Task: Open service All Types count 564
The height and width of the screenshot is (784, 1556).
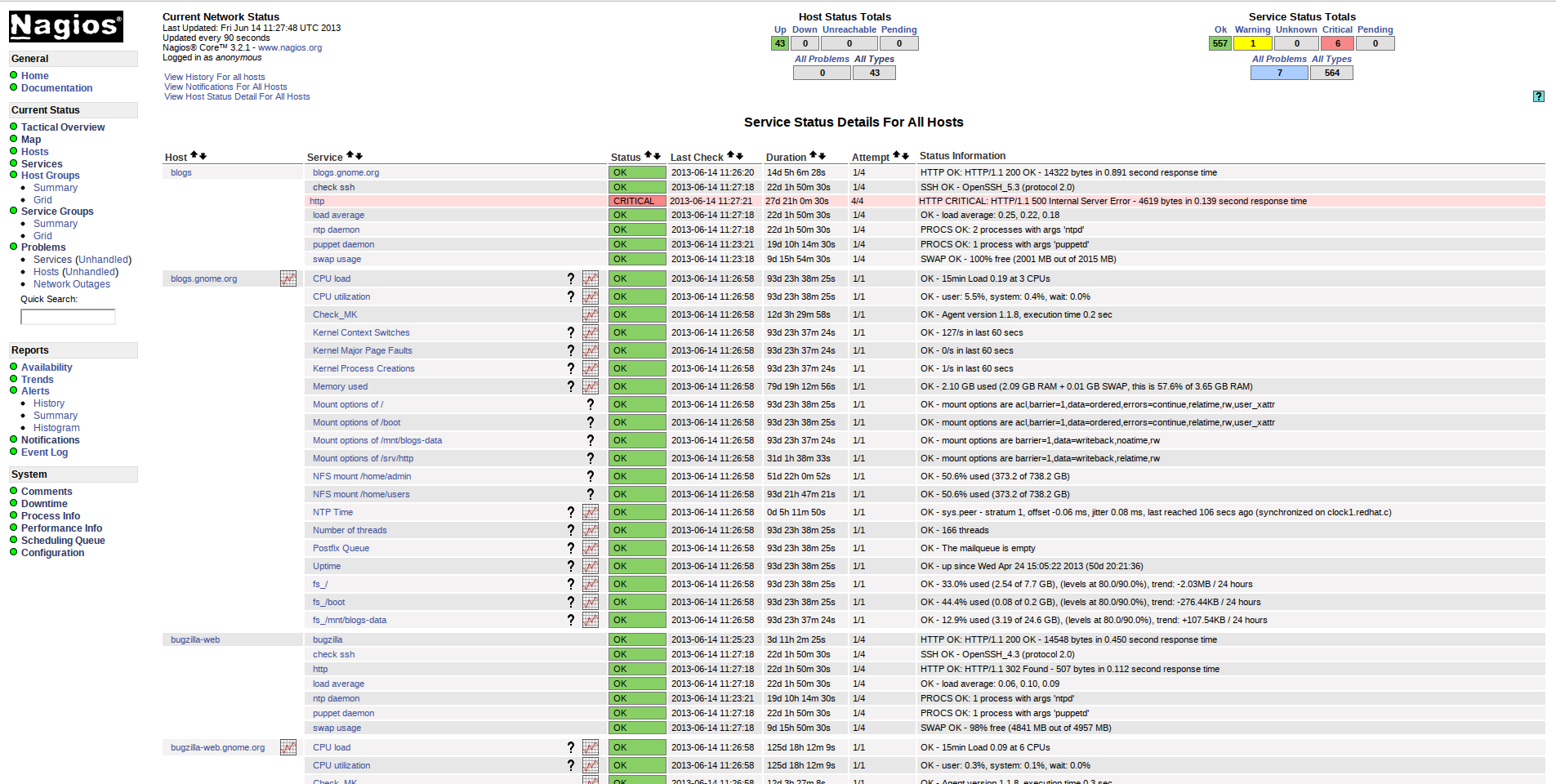Action: (1332, 73)
